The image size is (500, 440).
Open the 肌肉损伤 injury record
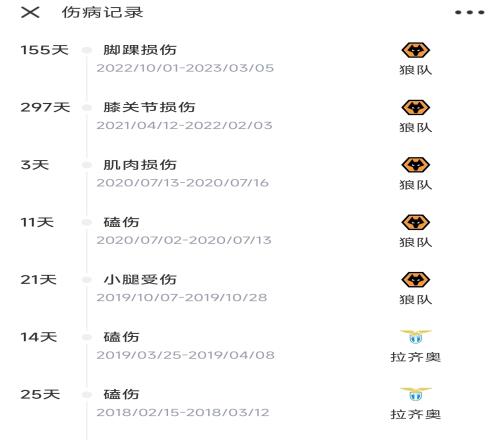coord(140,165)
